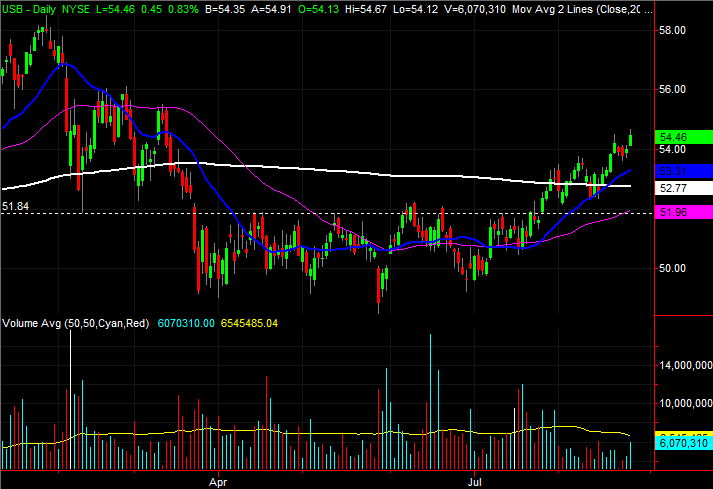Select the Jul date axis label

click(x=475, y=482)
